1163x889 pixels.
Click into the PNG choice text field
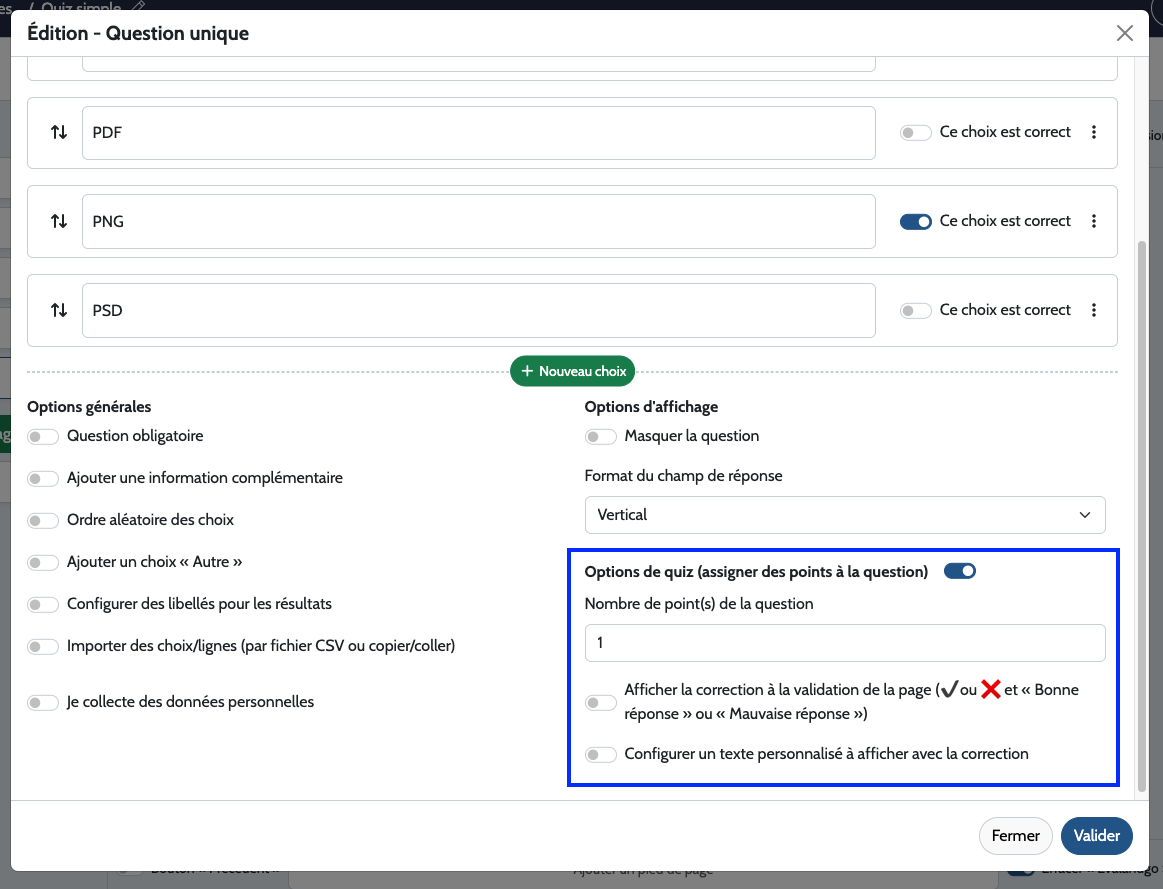(478, 222)
